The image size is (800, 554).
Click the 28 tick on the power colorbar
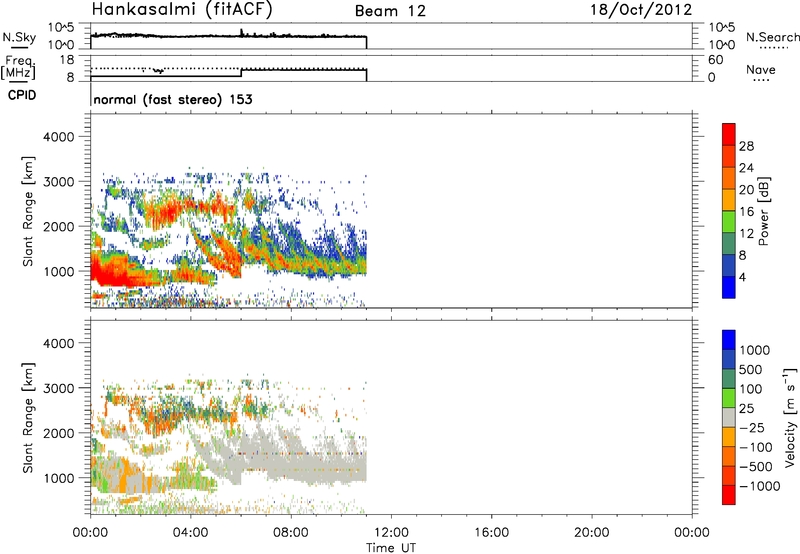point(746,146)
